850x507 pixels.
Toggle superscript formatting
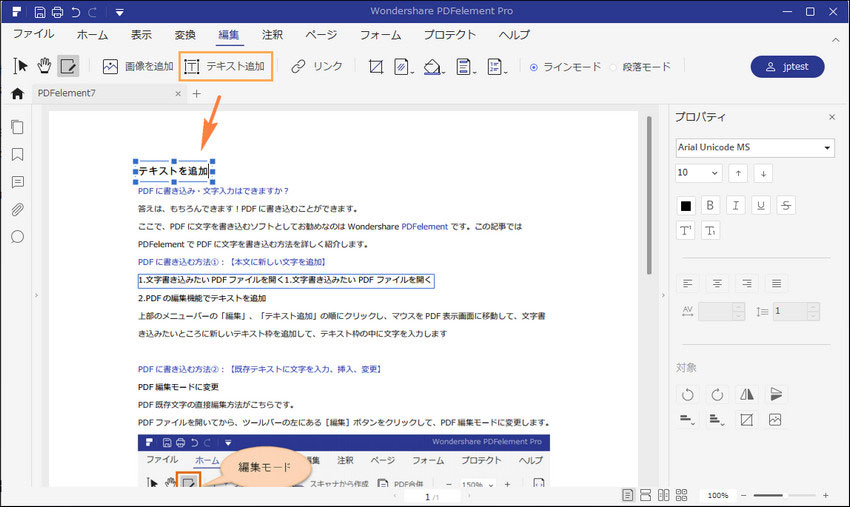tap(686, 231)
